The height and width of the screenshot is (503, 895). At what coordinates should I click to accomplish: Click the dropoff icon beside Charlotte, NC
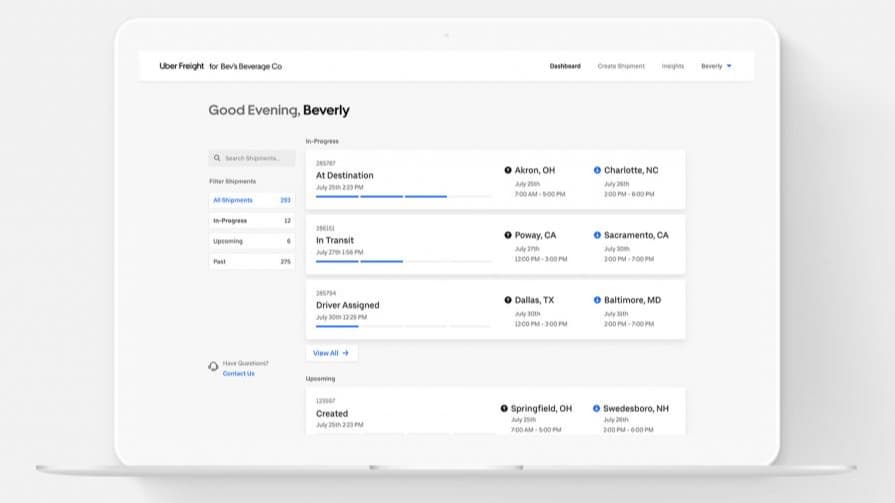[597, 170]
